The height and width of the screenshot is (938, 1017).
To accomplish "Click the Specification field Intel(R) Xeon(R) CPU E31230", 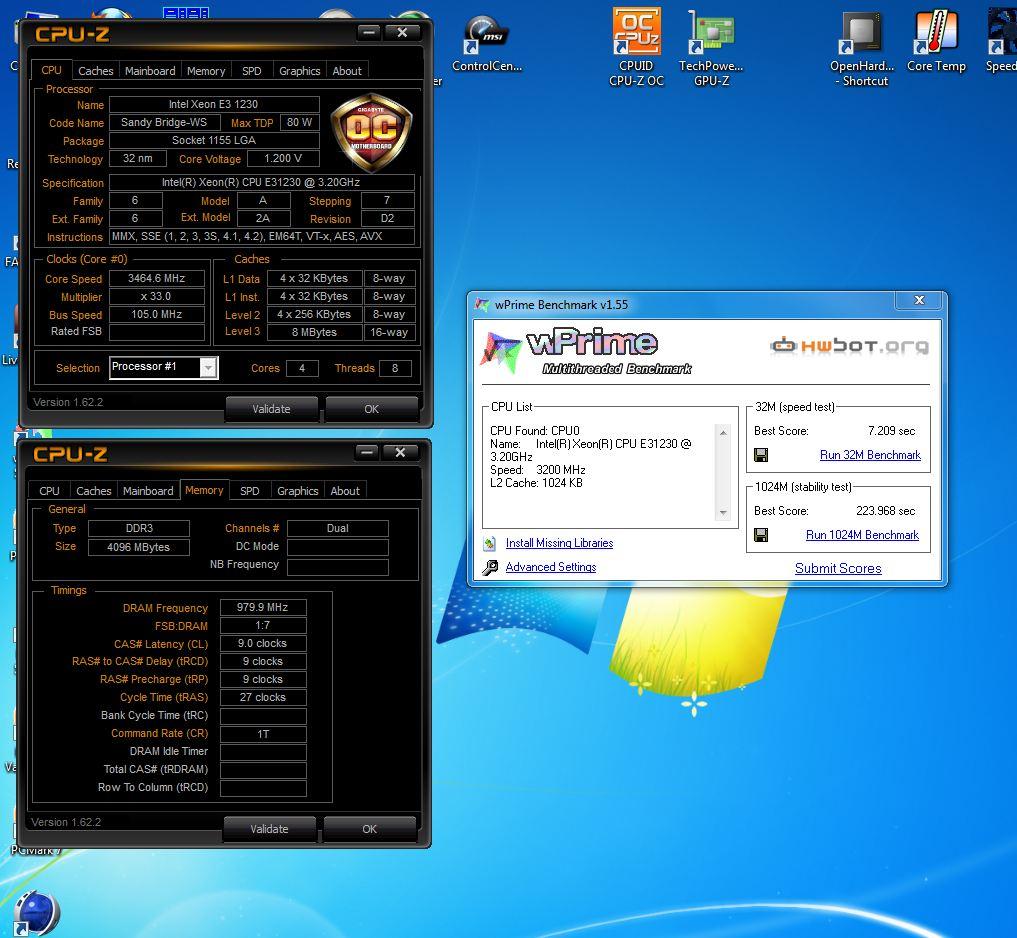I will pyautogui.click(x=262, y=182).
